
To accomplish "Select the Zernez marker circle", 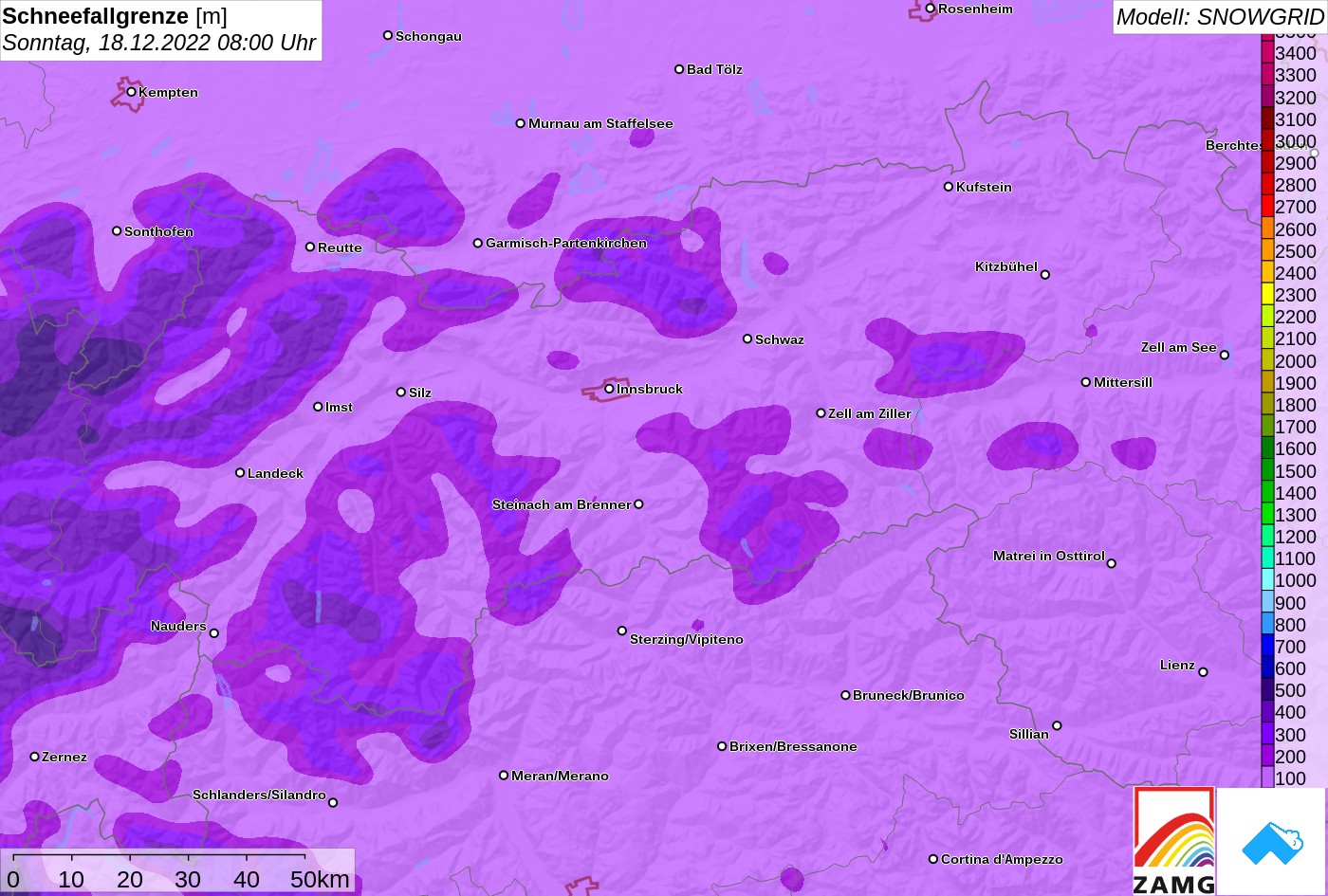I will (x=35, y=757).
